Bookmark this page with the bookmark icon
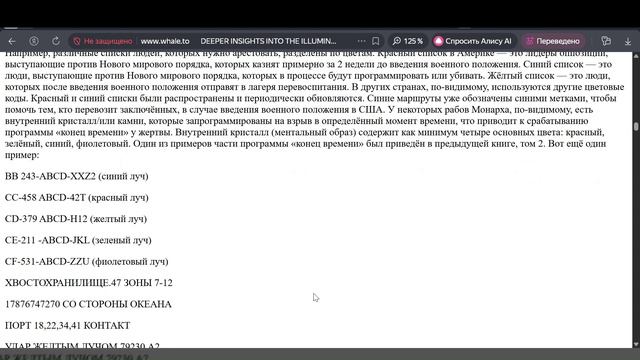 pyautogui.click(x=376, y=41)
